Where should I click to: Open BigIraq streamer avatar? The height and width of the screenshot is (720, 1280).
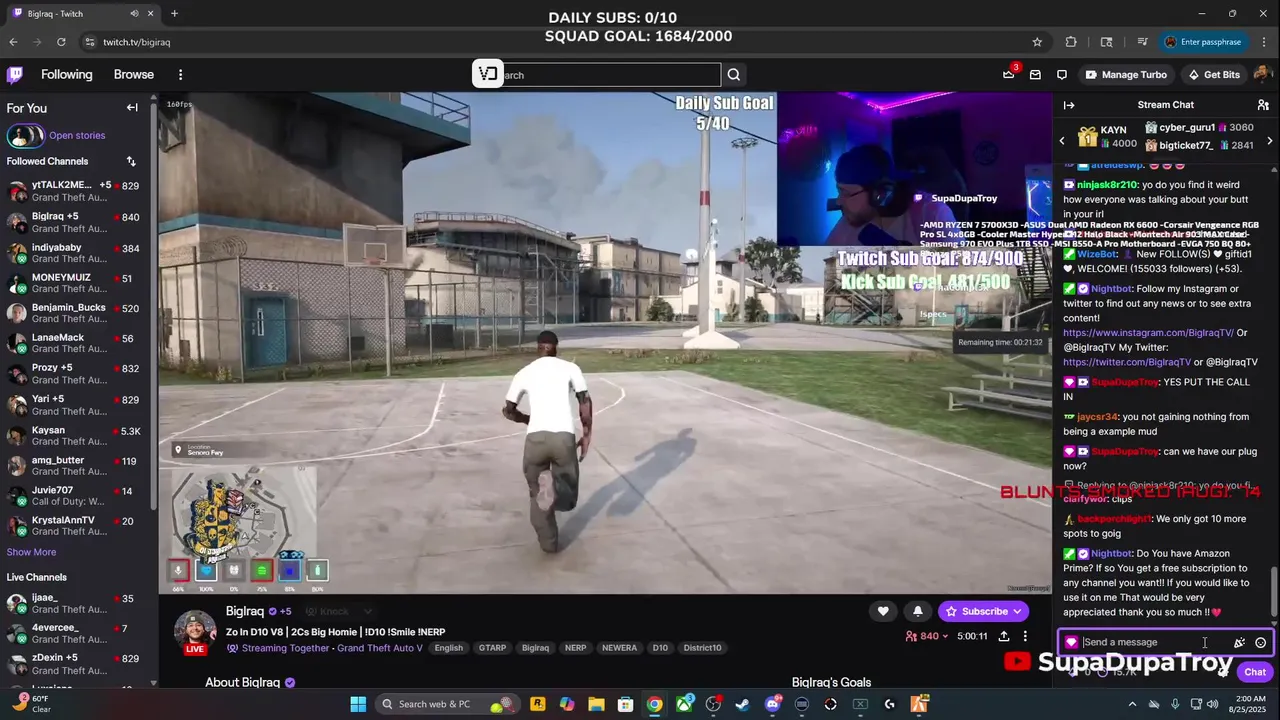click(195, 632)
